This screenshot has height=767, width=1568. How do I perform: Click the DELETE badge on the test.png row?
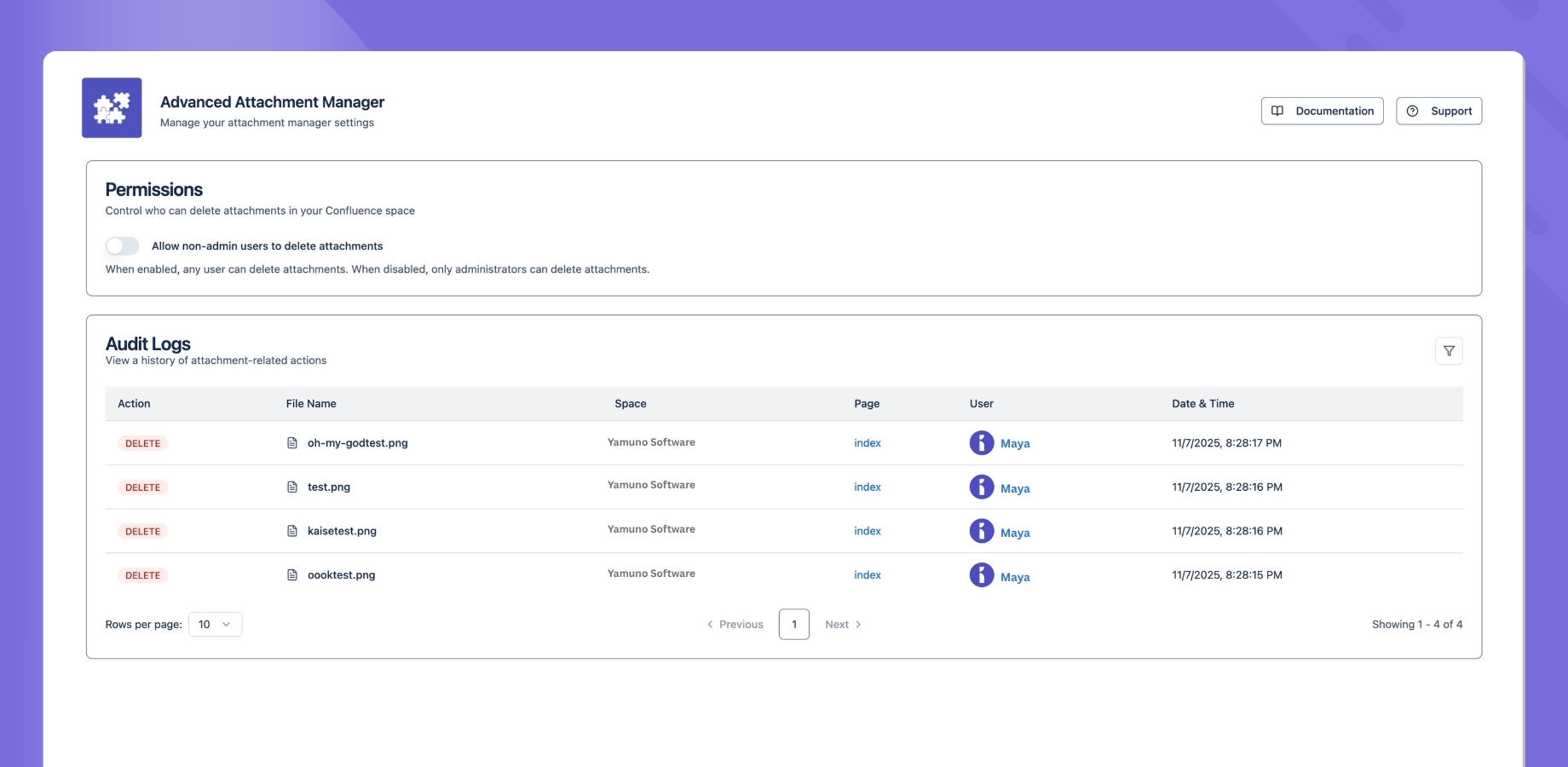coord(142,487)
